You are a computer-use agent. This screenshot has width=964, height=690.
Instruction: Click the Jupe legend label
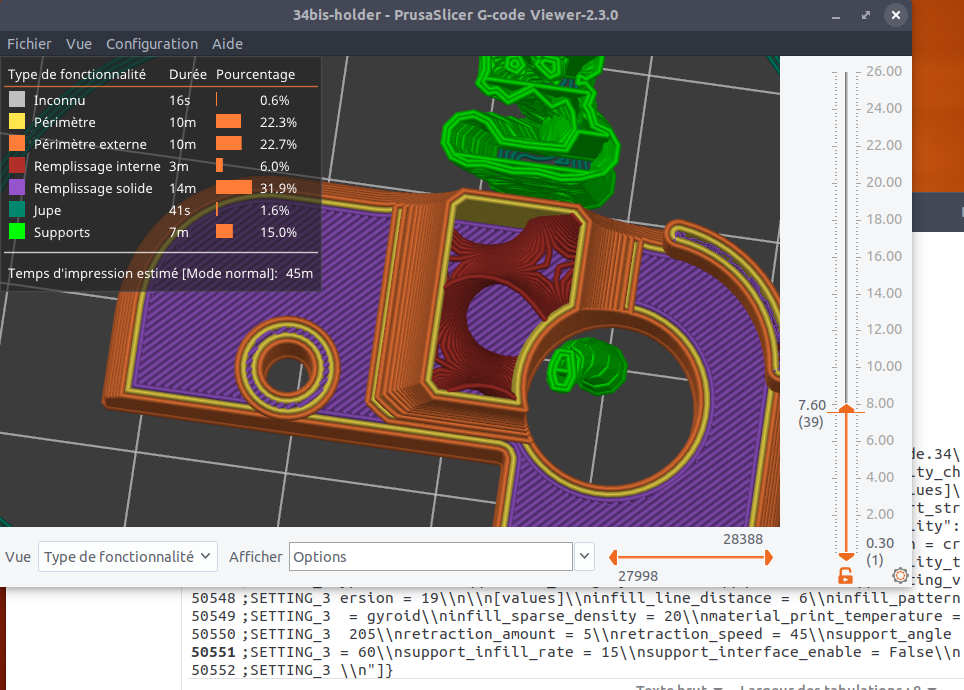click(x=47, y=211)
